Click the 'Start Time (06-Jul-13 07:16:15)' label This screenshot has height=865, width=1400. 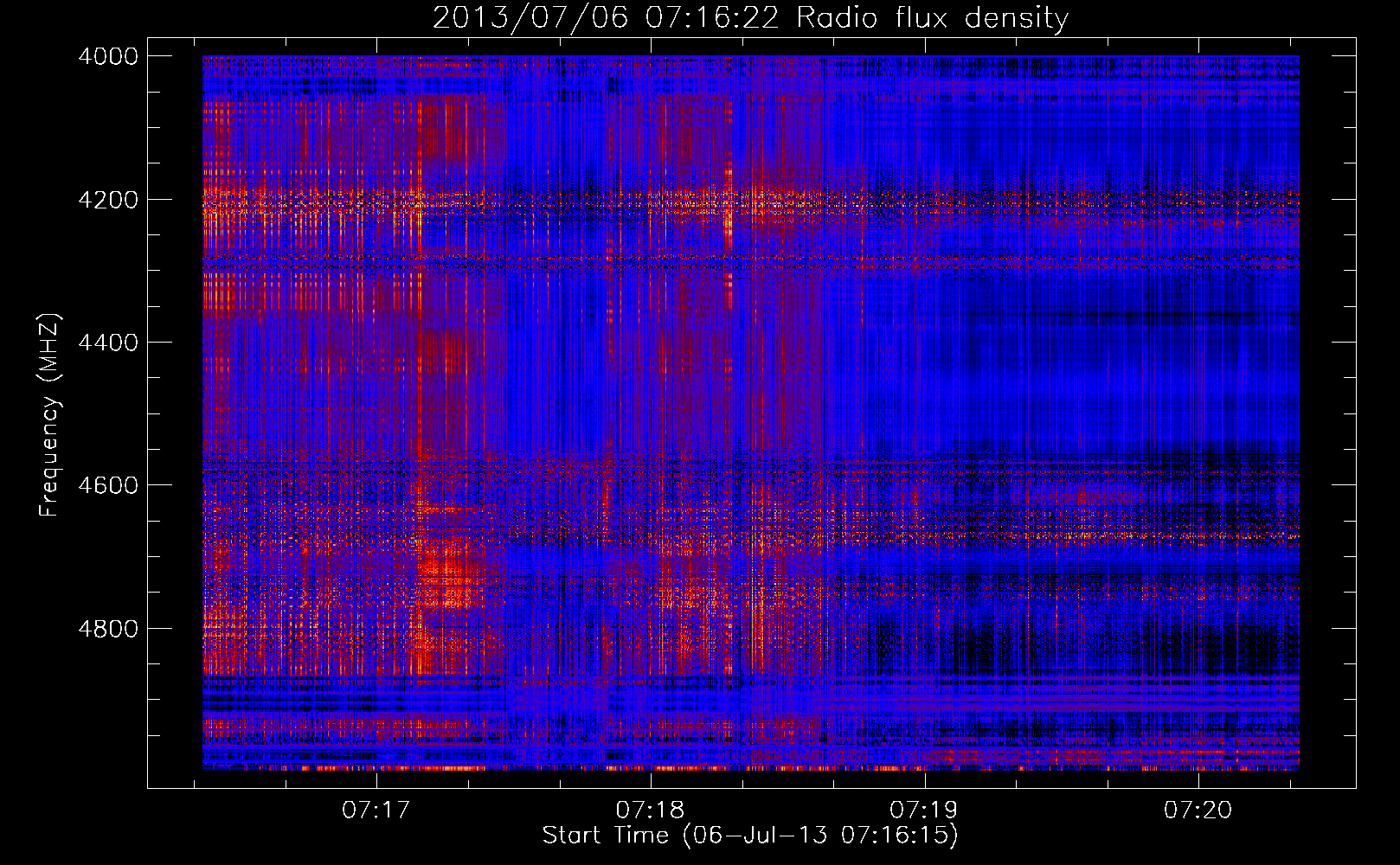[x=750, y=836]
